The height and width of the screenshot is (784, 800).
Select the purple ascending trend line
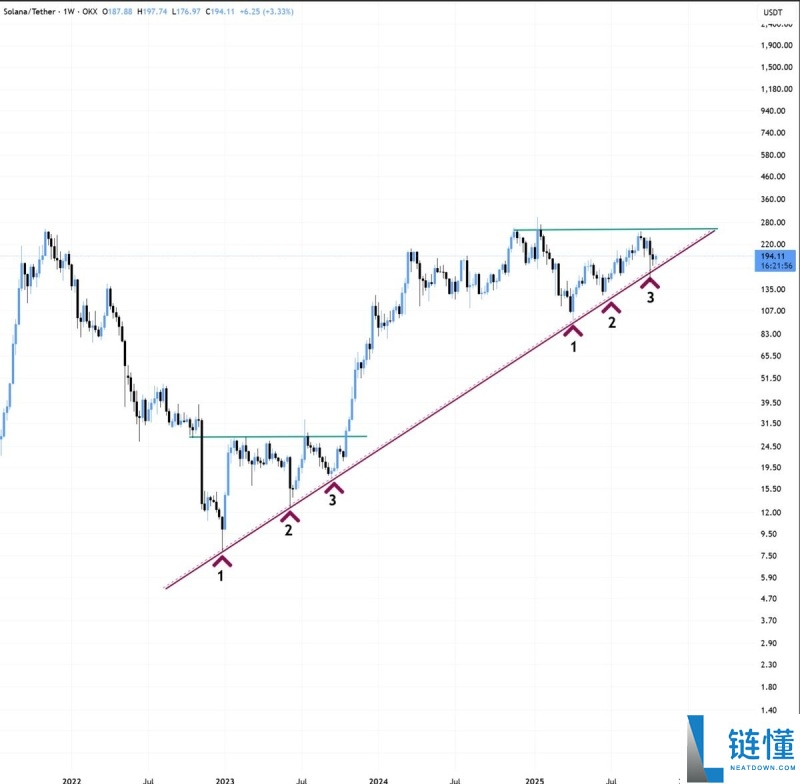click(439, 410)
